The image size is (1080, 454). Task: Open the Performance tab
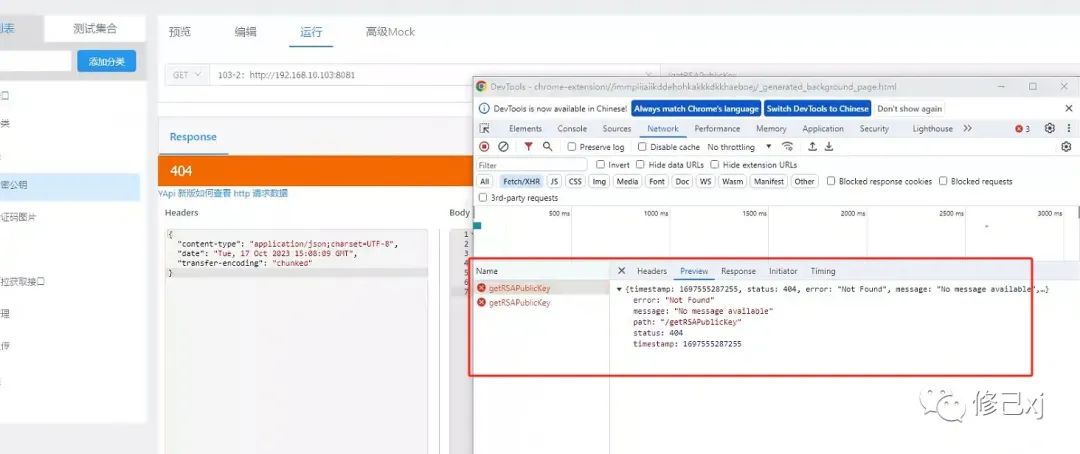(x=717, y=129)
